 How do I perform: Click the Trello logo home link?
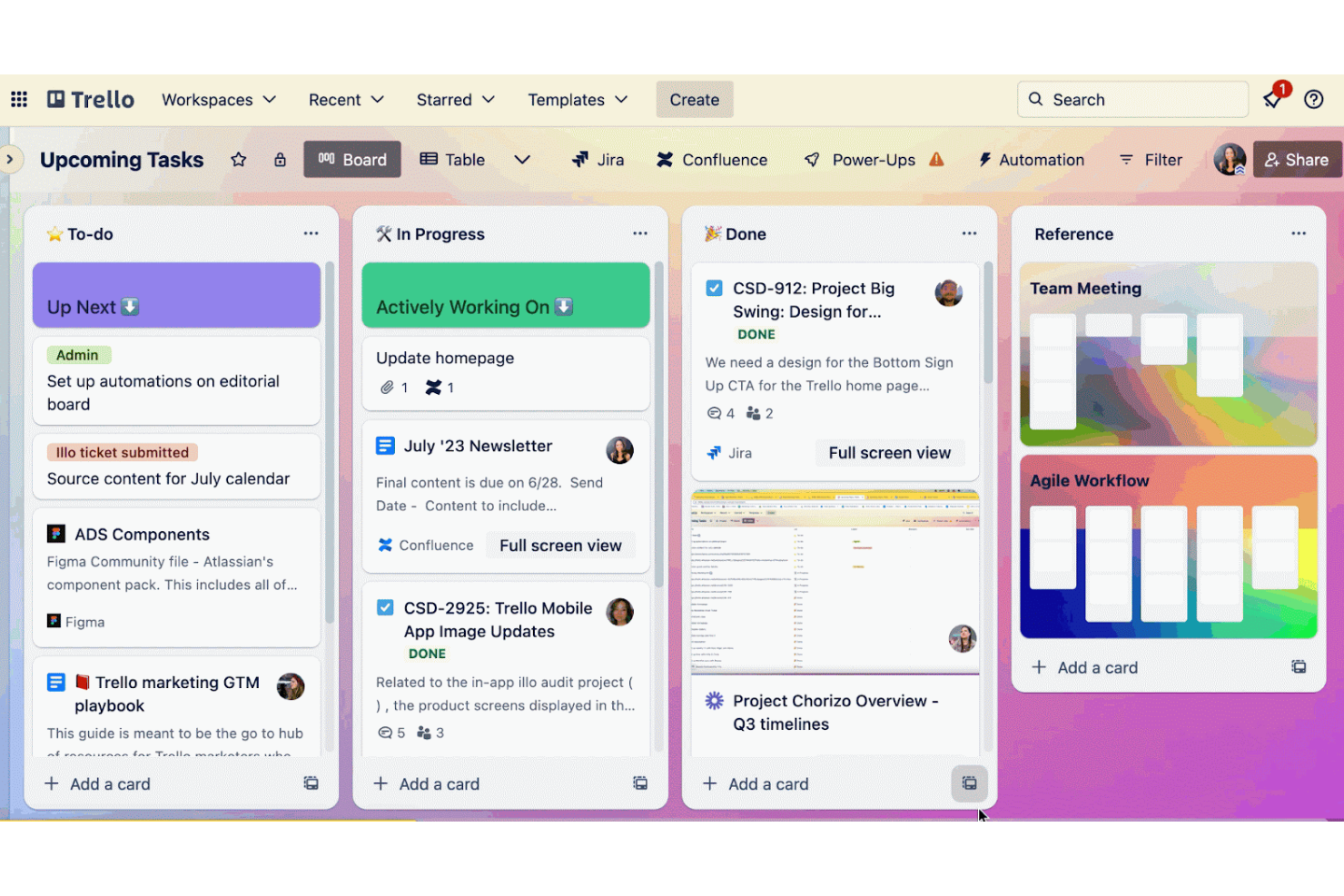point(91,99)
